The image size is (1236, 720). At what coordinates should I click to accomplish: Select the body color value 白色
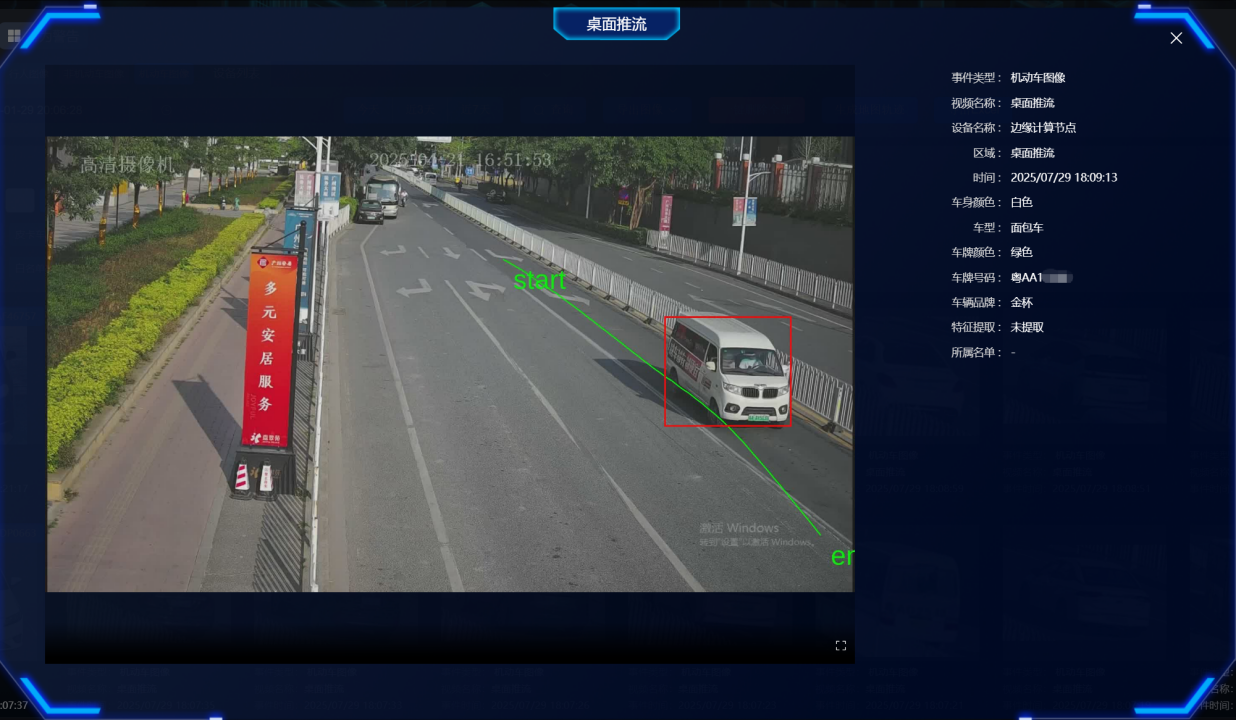click(x=1021, y=203)
